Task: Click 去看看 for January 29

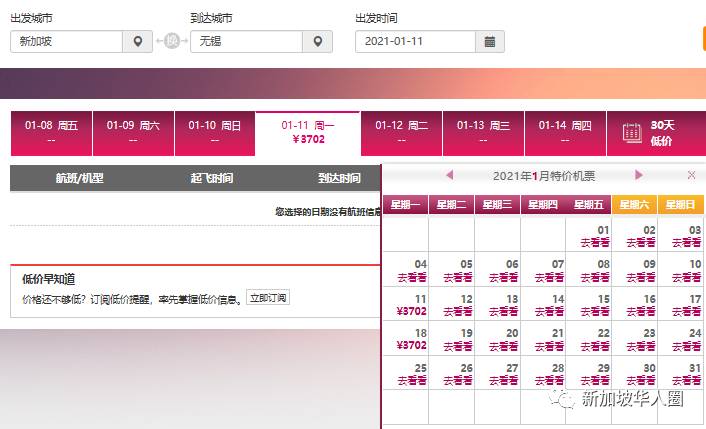Action: coord(595,381)
